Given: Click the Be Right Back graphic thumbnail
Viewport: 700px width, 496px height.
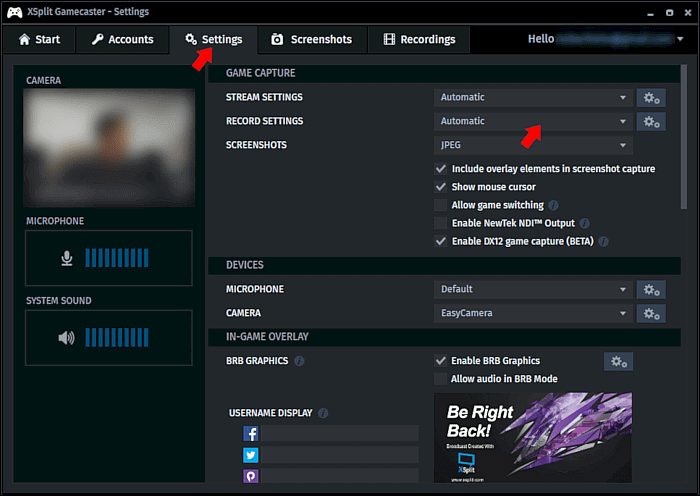Looking at the screenshot, I should tap(533, 438).
